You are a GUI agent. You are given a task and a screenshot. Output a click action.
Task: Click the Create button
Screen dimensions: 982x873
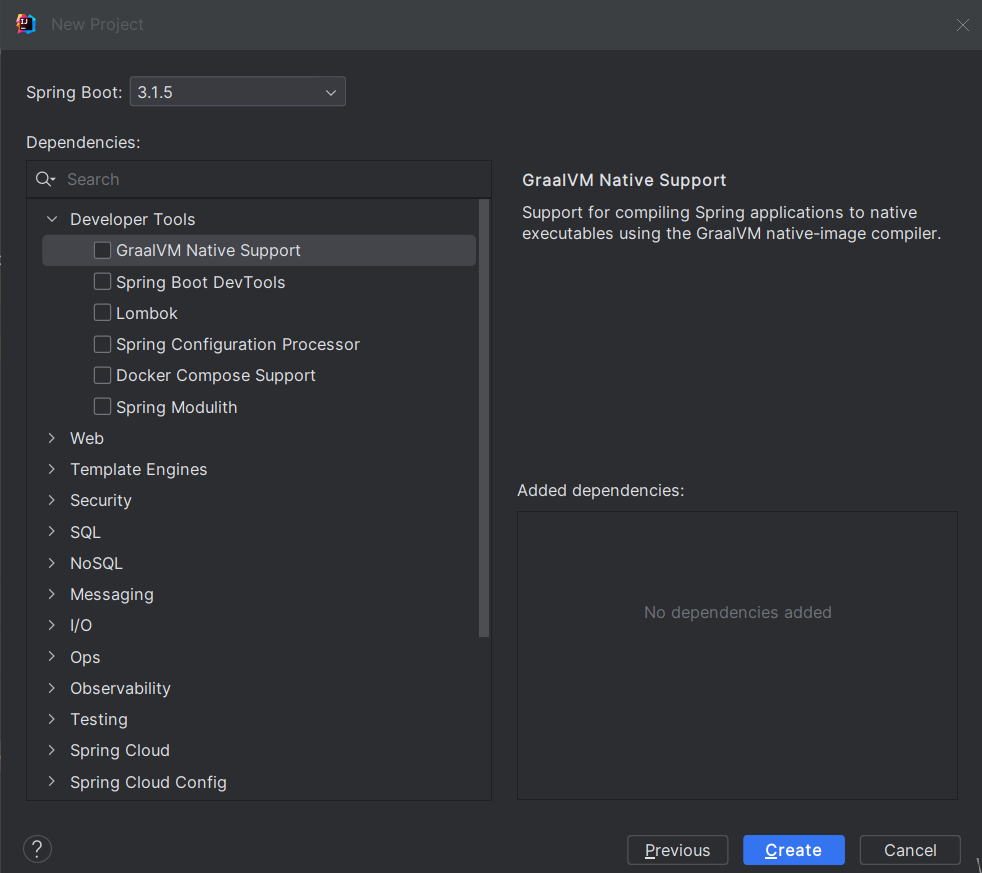[x=793, y=850]
